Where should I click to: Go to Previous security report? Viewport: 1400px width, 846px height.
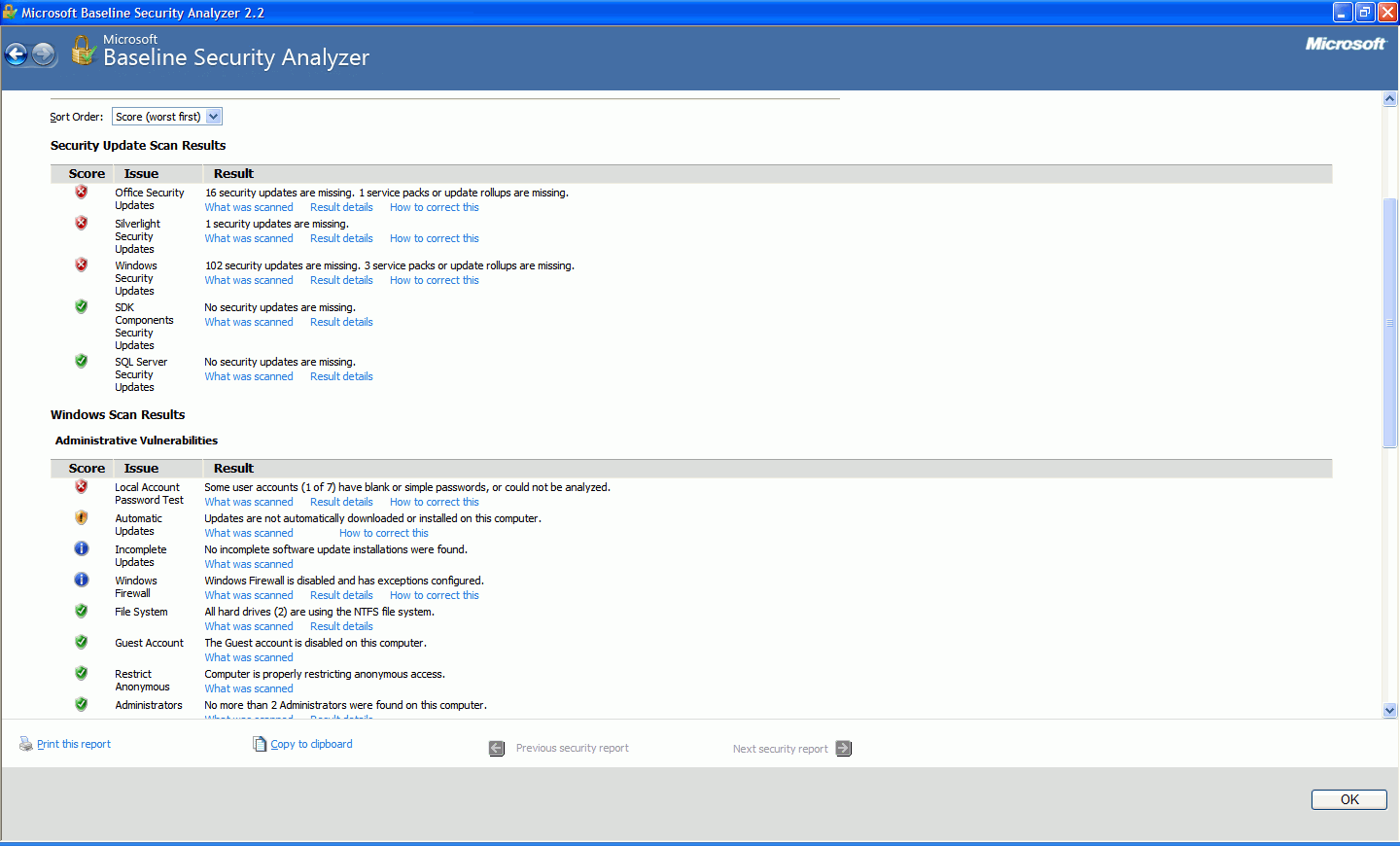[x=572, y=748]
